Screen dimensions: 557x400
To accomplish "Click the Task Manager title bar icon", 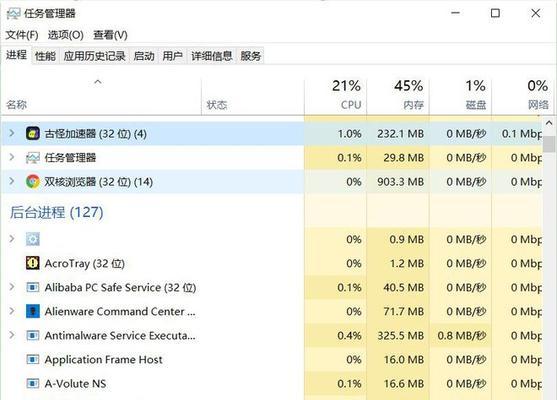I will (13, 13).
